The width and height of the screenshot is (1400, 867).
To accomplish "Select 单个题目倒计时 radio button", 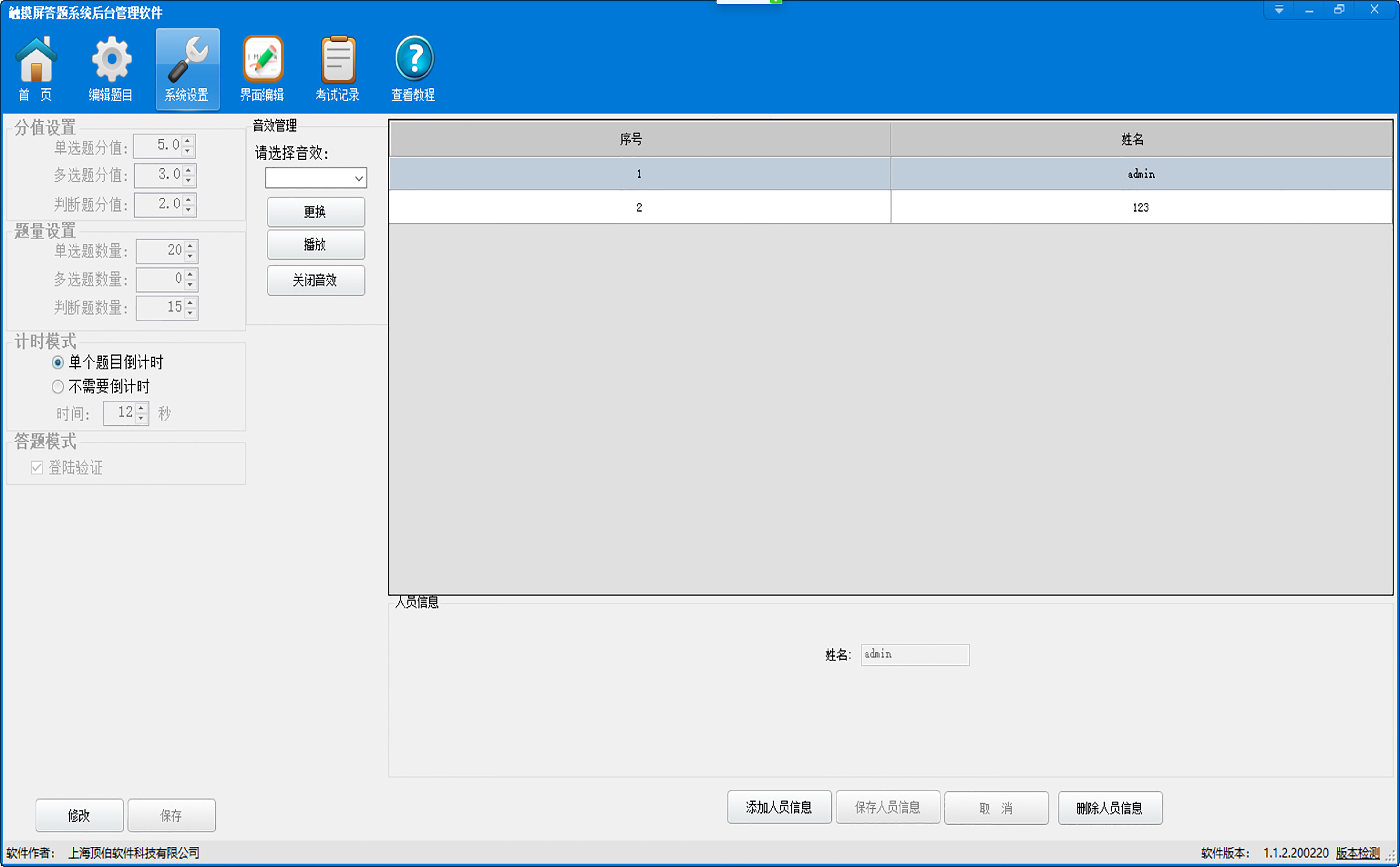I will (x=58, y=362).
